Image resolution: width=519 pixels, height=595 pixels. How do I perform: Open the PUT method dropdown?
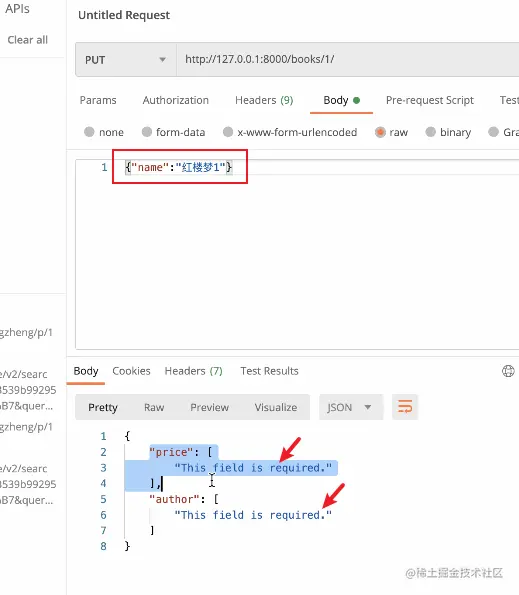[x=126, y=60]
